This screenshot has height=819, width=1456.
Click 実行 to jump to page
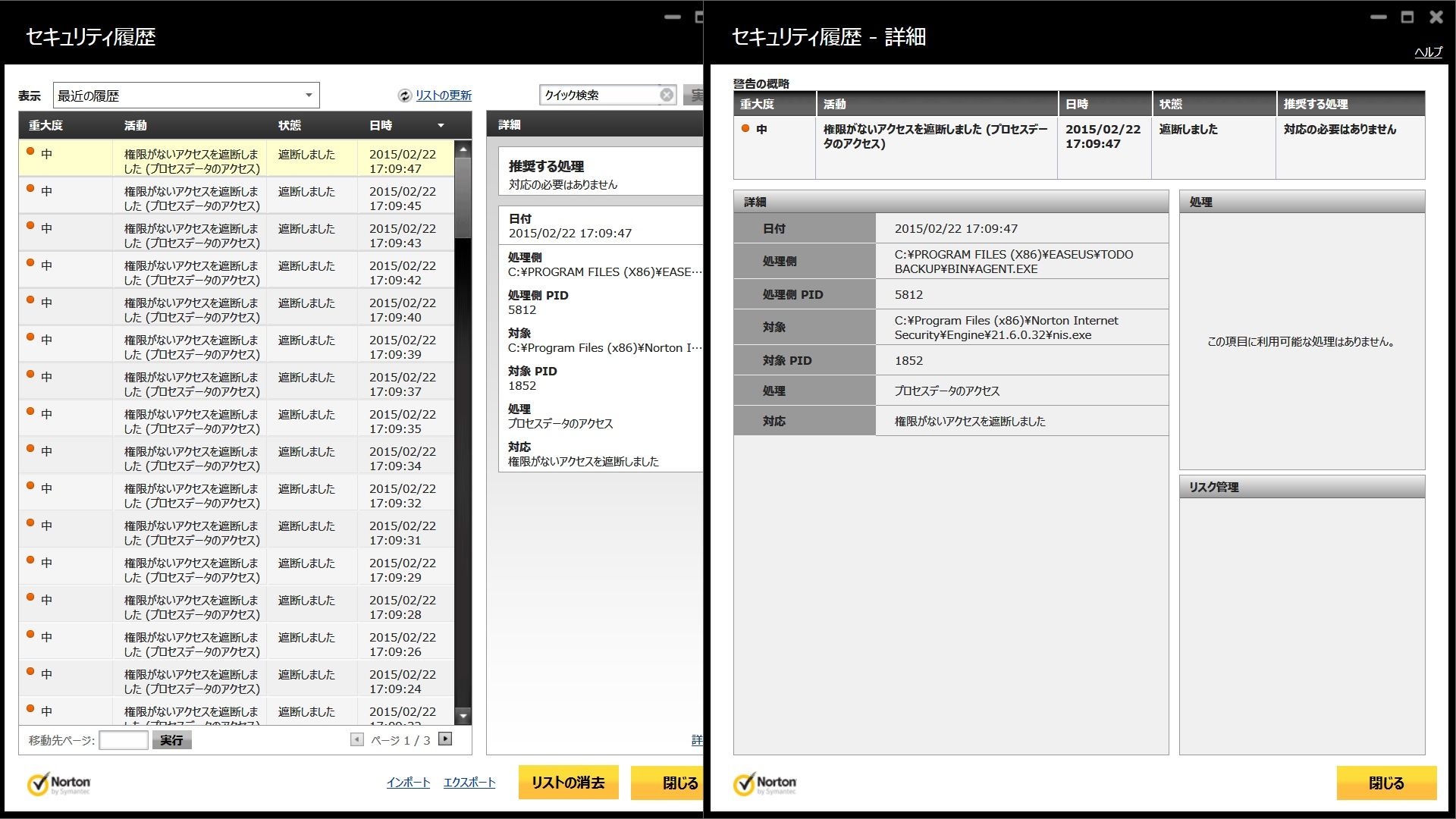point(171,740)
